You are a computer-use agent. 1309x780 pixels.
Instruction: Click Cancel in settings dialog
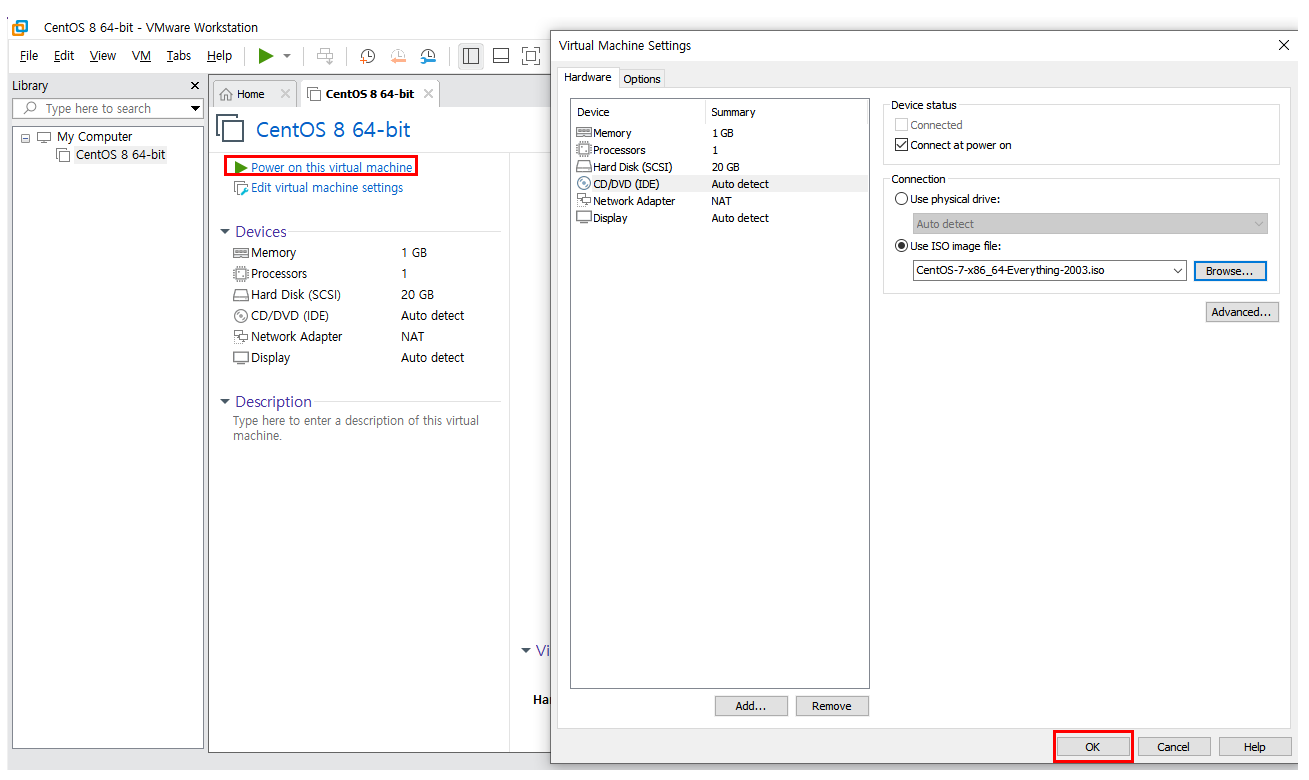point(1174,747)
